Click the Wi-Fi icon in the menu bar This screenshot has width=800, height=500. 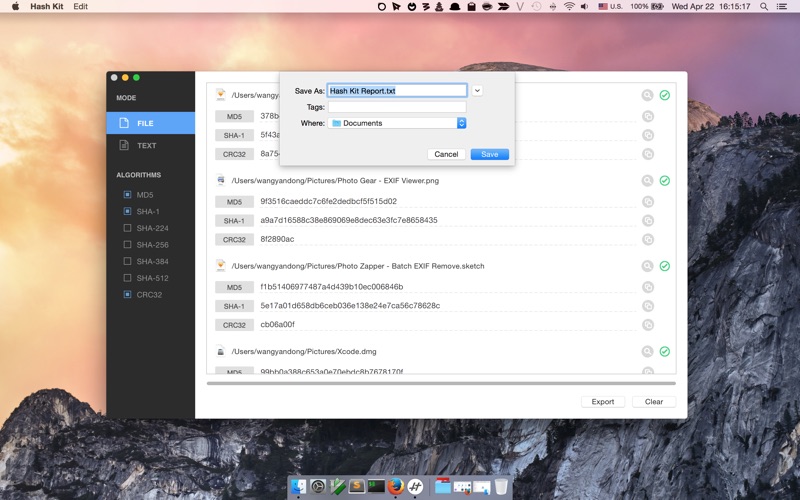click(x=569, y=7)
